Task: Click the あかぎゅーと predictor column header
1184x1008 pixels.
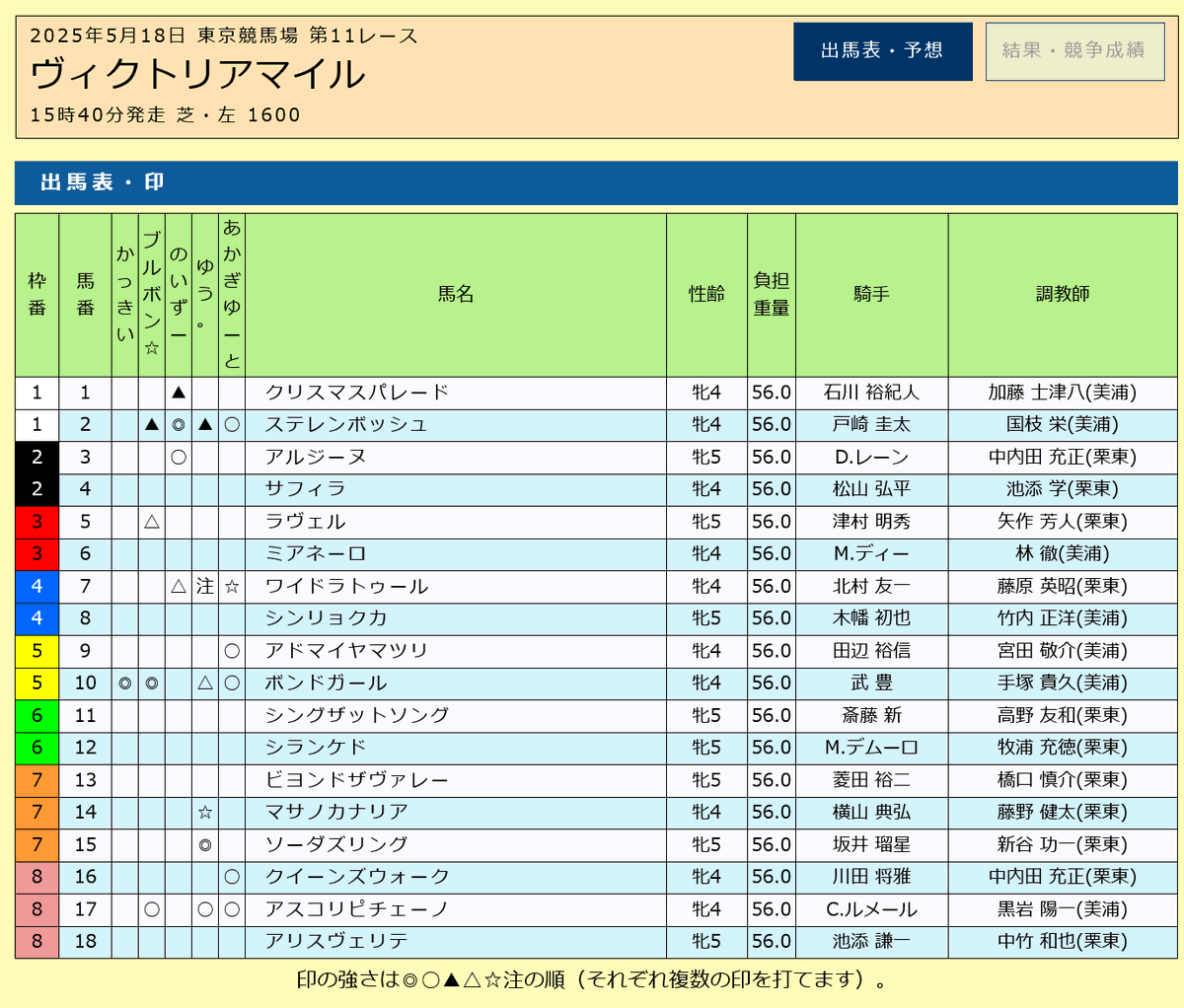Action: [x=232, y=295]
